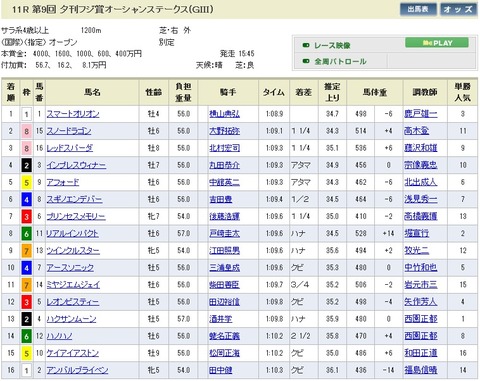
Task: Open horse ケイアイアストン
Action: (x=73, y=353)
